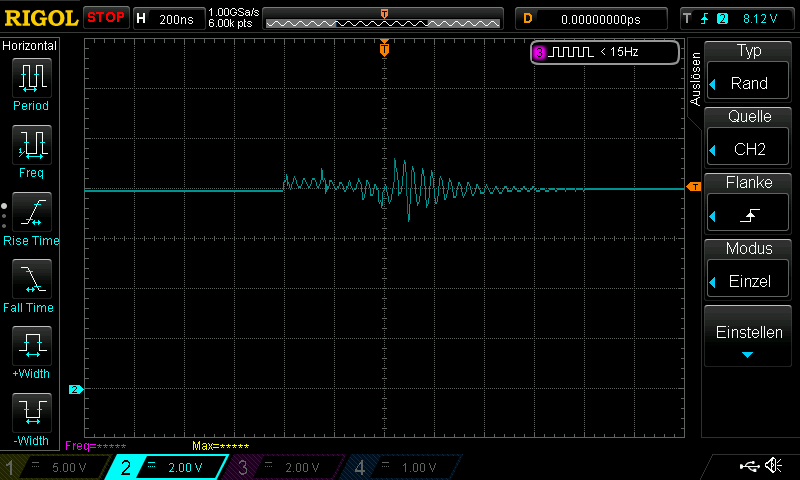Click the trigger level 8.12 V readout
Viewport: 800px width, 480px height.
pos(760,19)
